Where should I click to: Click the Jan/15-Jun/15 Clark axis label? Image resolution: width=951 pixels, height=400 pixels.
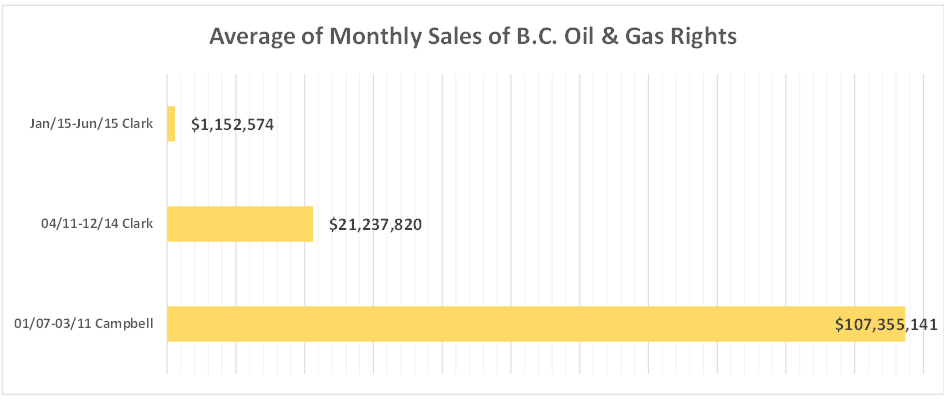click(91, 125)
